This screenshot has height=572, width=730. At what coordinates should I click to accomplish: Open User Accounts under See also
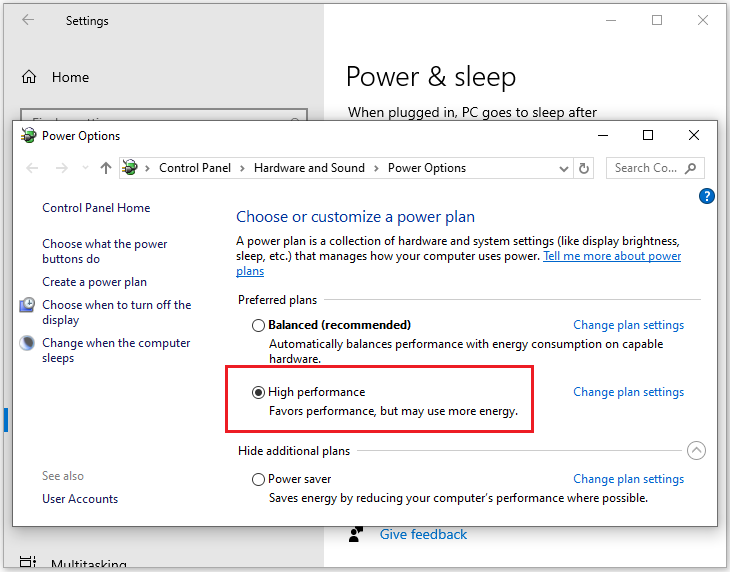(80, 499)
